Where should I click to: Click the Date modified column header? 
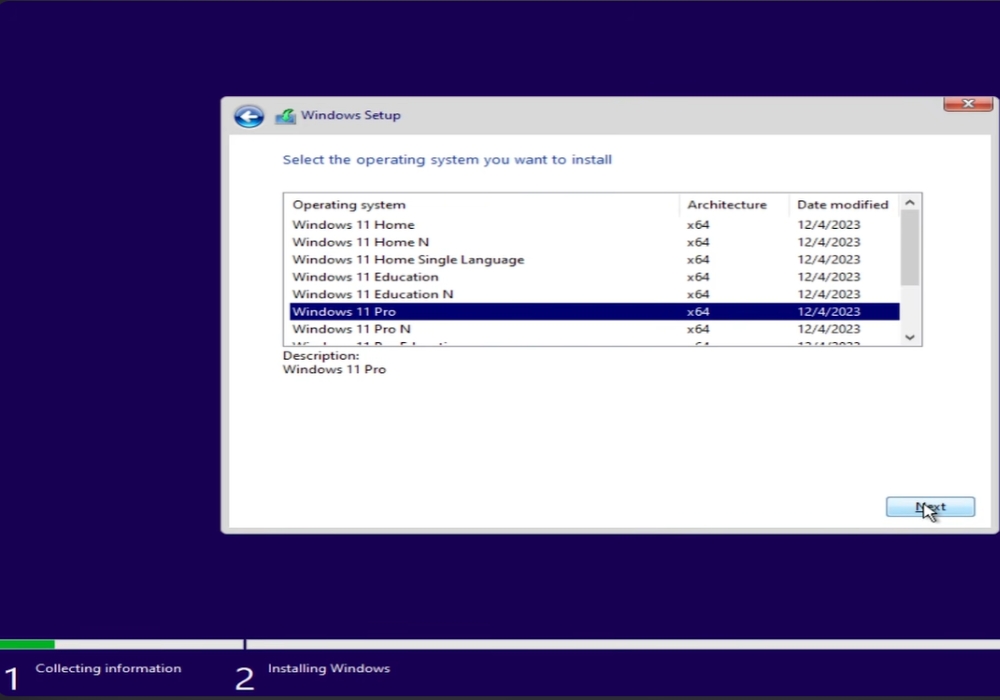tap(844, 205)
